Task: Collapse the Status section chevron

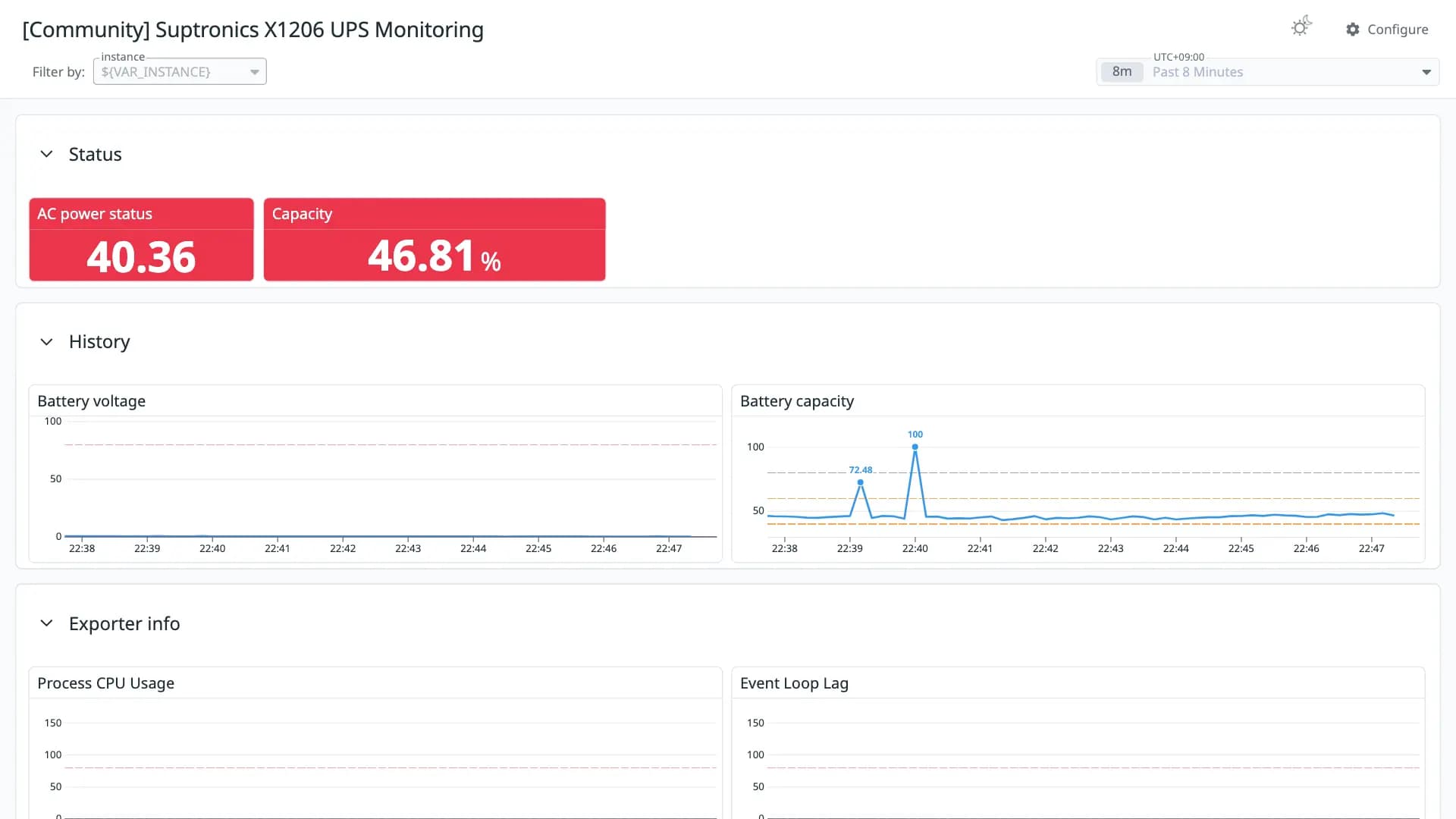Action: (46, 154)
